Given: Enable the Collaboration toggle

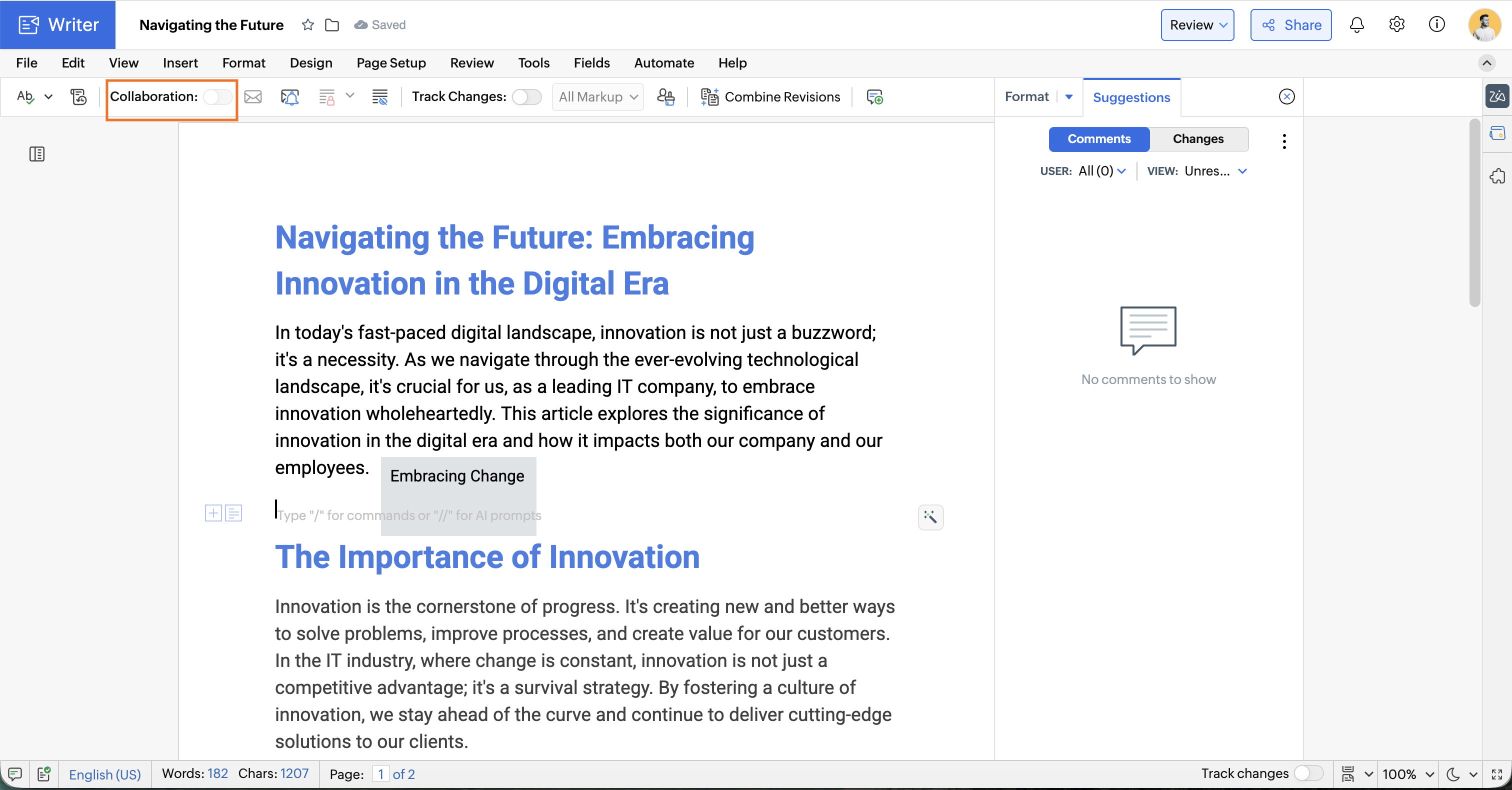Looking at the screenshot, I should [217, 97].
